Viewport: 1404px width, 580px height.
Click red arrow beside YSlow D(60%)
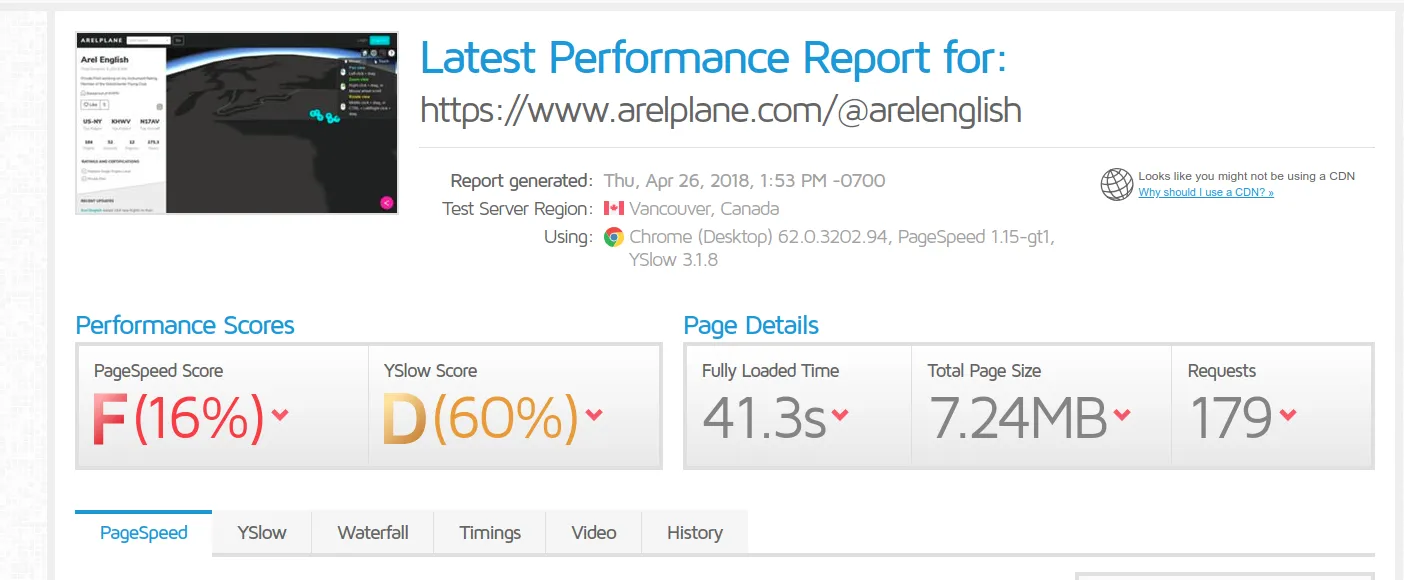[x=594, y=415]
